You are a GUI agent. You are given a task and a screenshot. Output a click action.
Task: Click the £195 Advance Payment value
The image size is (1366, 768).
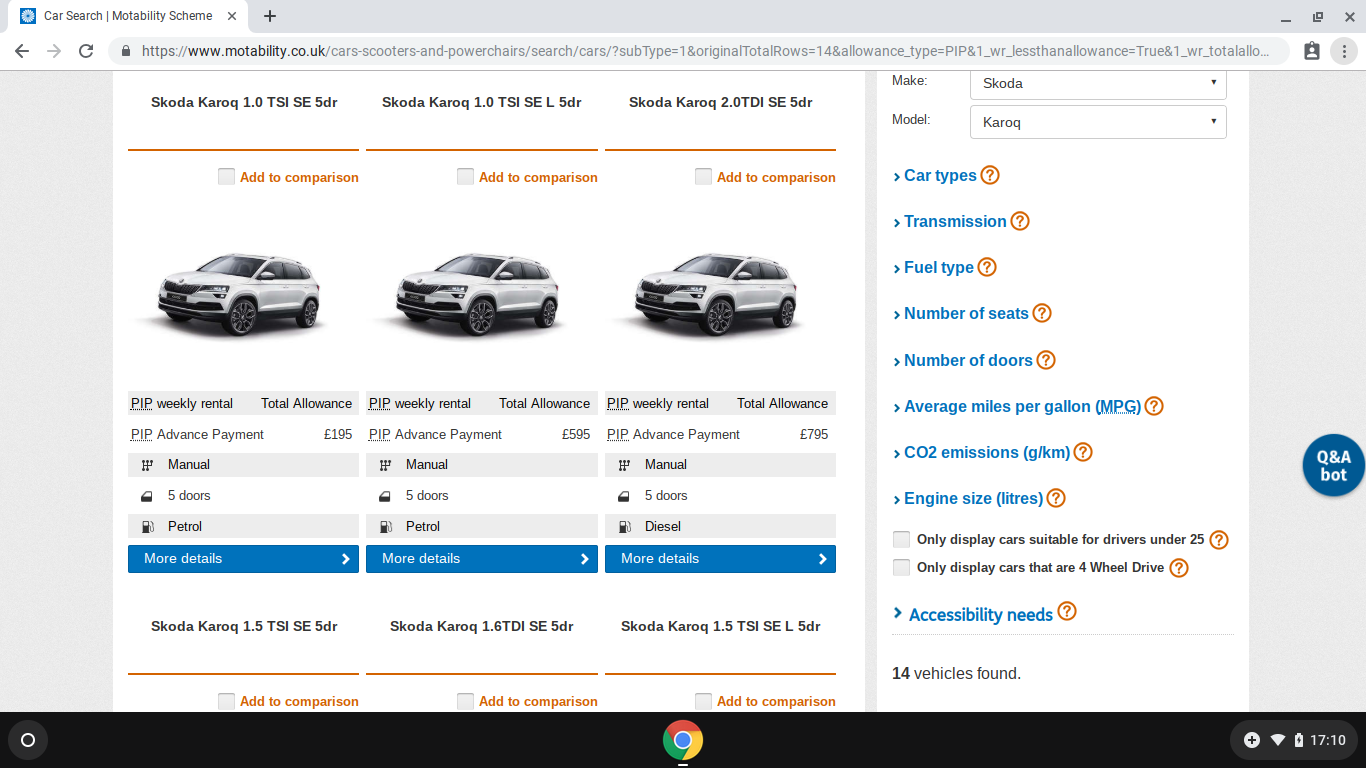click(x=338, y=434)
